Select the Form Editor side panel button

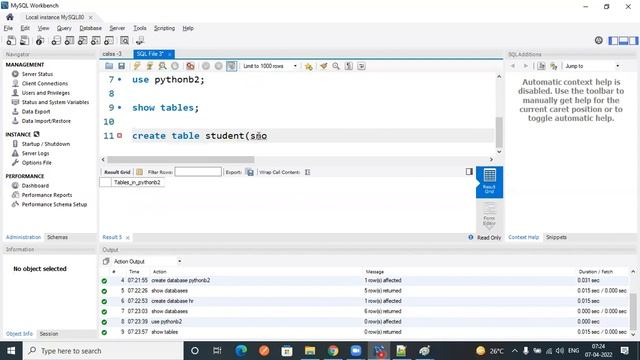pyautogui.click(x=489, y=215)
